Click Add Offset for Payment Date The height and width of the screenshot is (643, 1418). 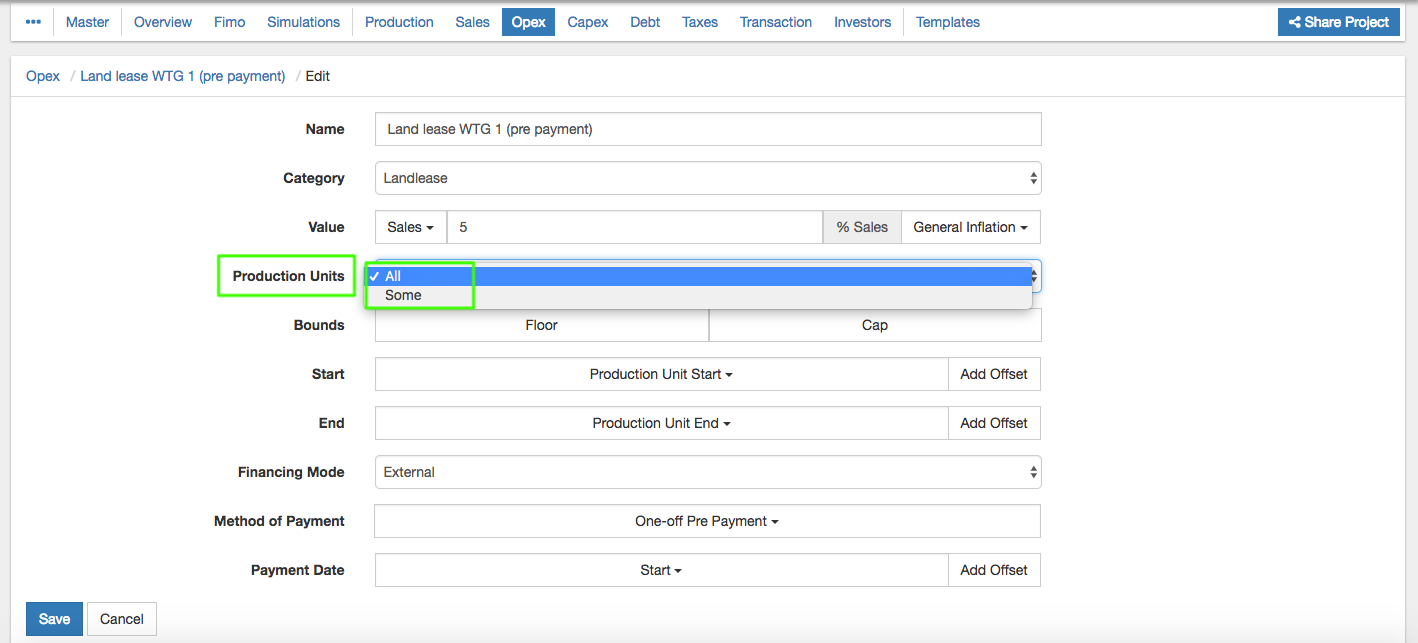coord(993,570)
